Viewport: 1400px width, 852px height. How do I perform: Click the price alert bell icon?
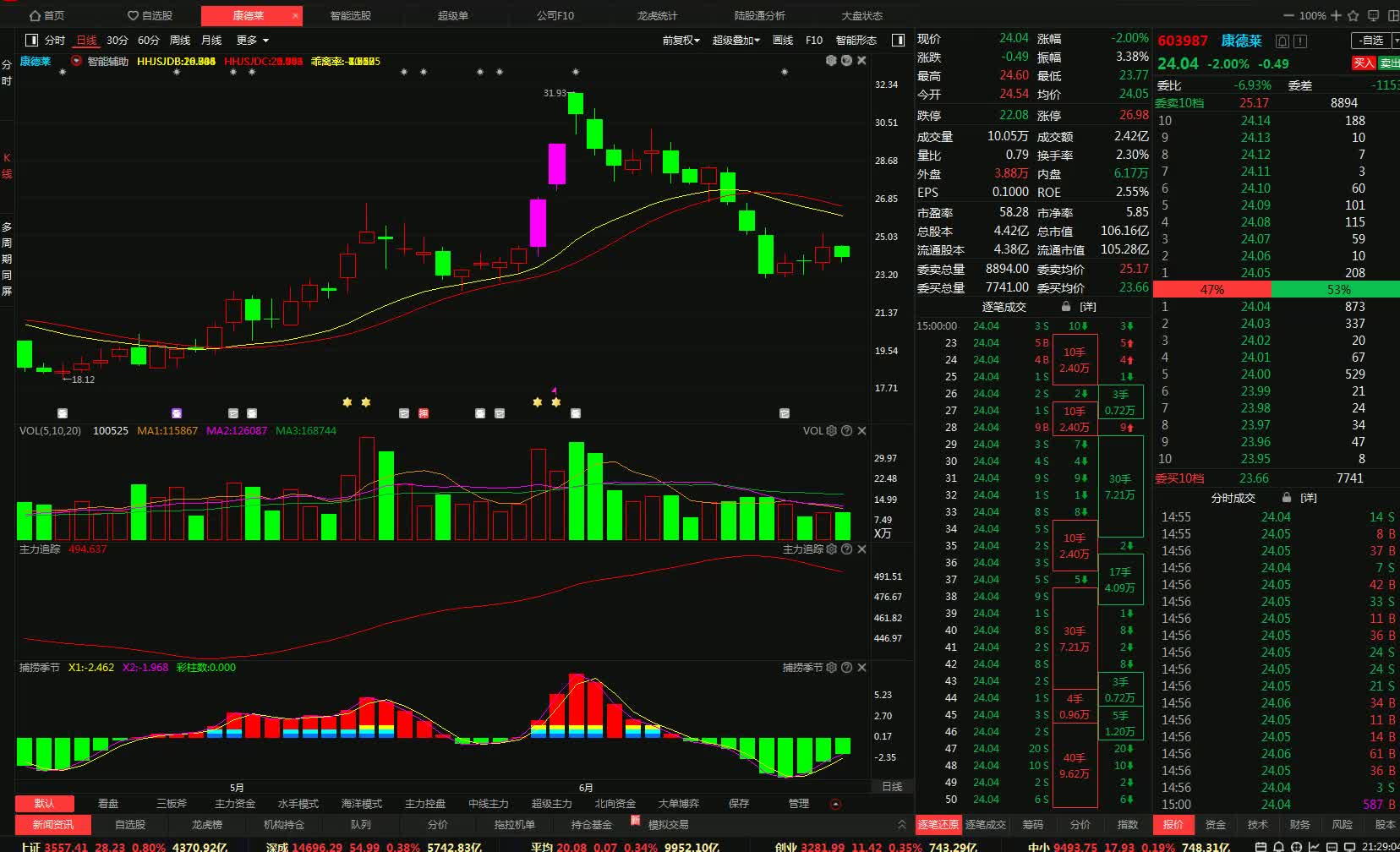[x=1282, y=41]
